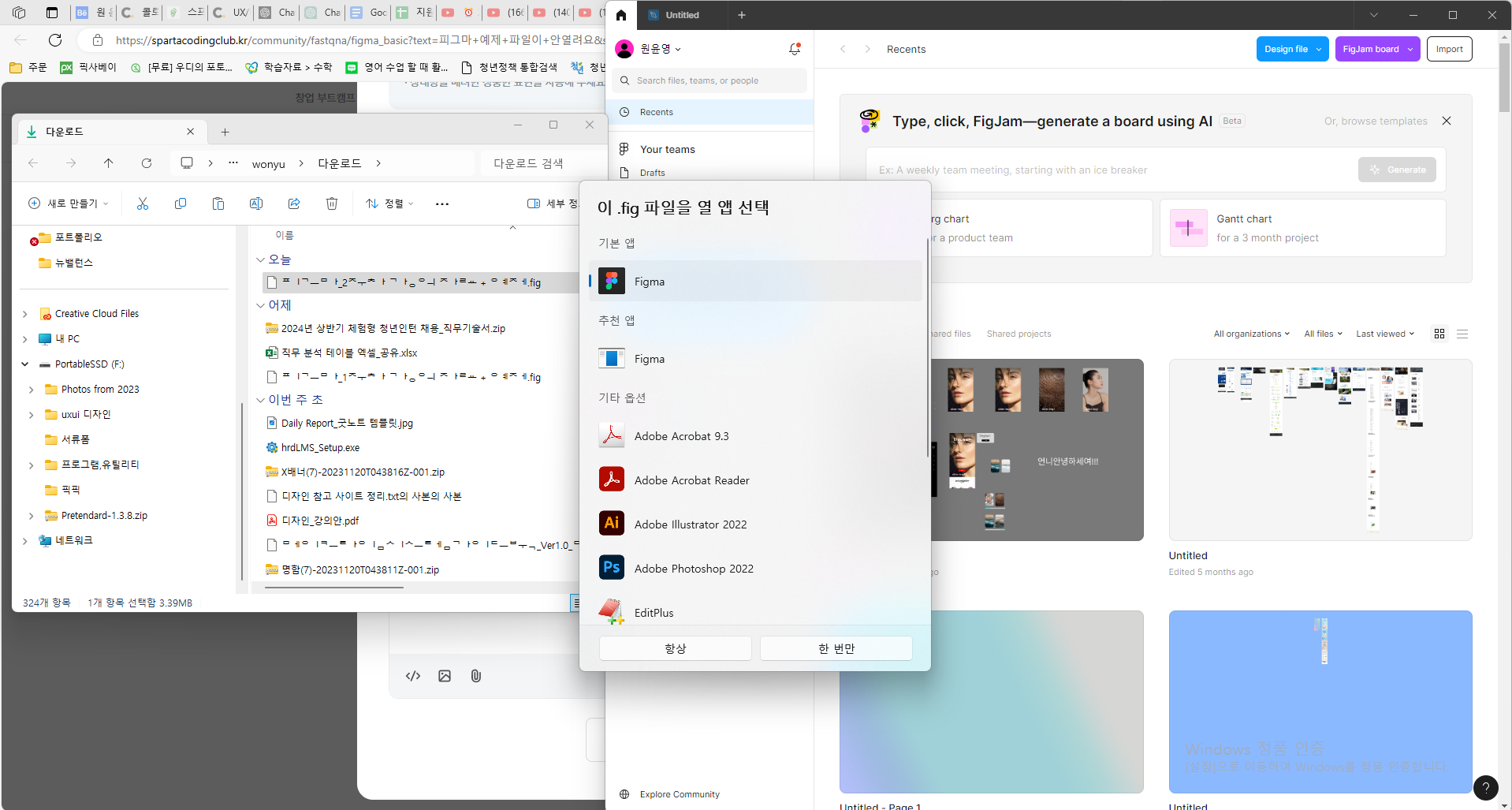Open Figma notifications bell
Image resolution: width=1512 pixels, height=810 pixels.
click(795, 49)
